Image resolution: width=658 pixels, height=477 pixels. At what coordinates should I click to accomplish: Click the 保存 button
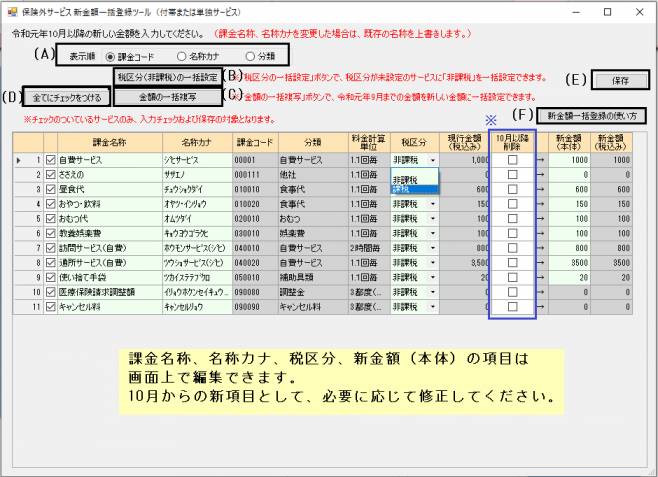click(619, 79)
